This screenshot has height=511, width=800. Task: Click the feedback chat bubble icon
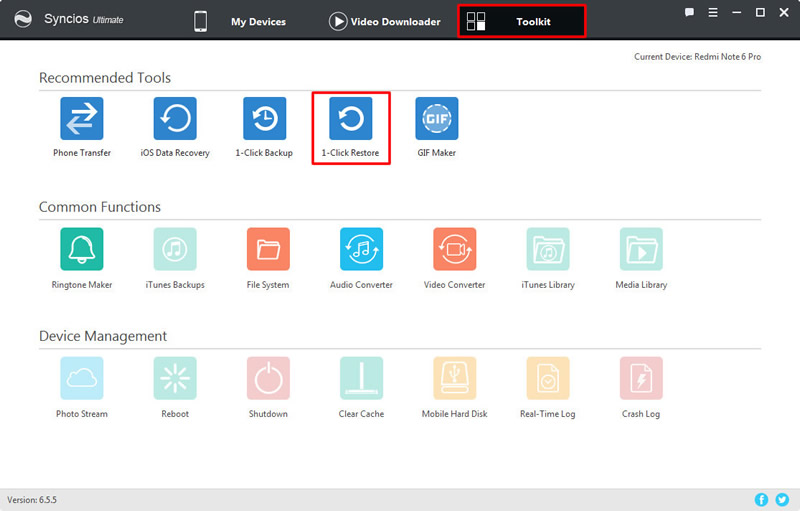pyautogui.click(x=689, y=13)
